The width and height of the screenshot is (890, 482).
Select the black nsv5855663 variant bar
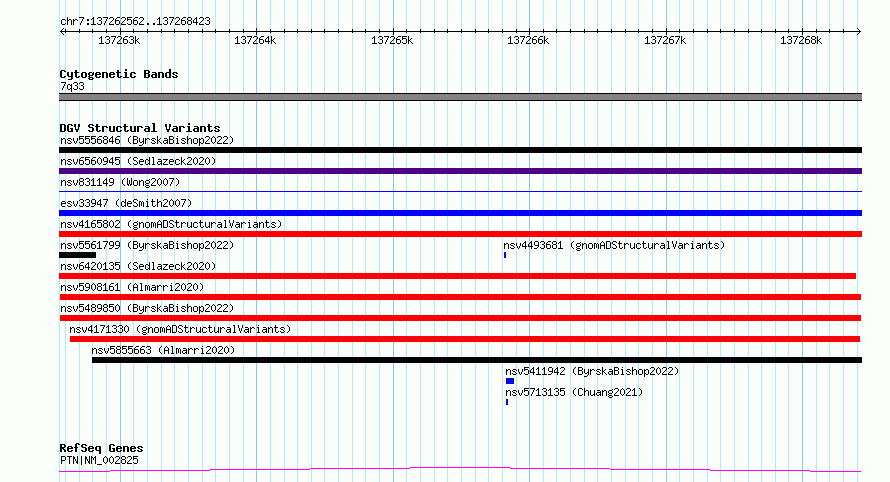tap(477, 360)
